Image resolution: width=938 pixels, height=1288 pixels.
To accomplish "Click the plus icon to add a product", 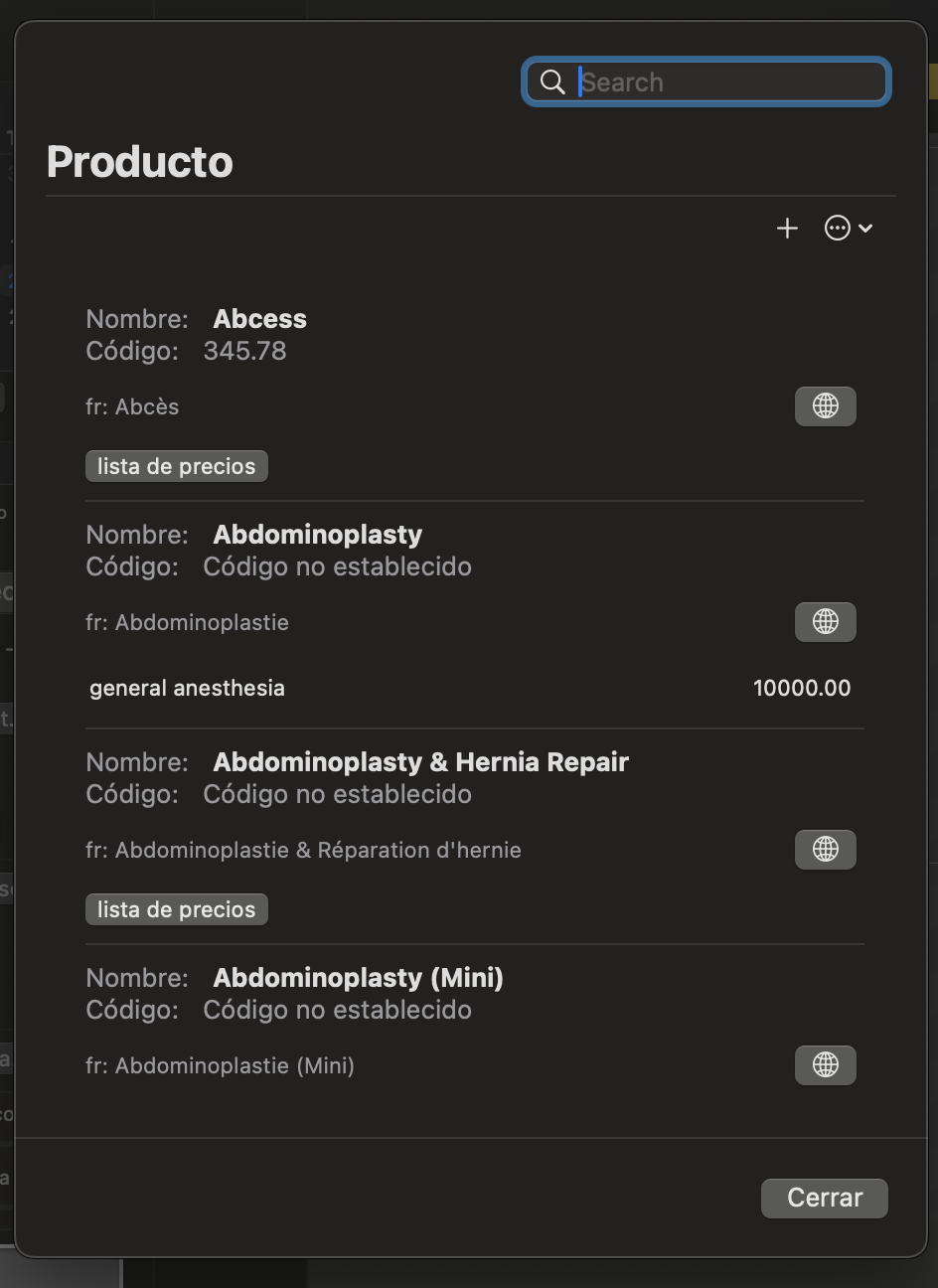I will pyautogui.click(x=787, y=229).
